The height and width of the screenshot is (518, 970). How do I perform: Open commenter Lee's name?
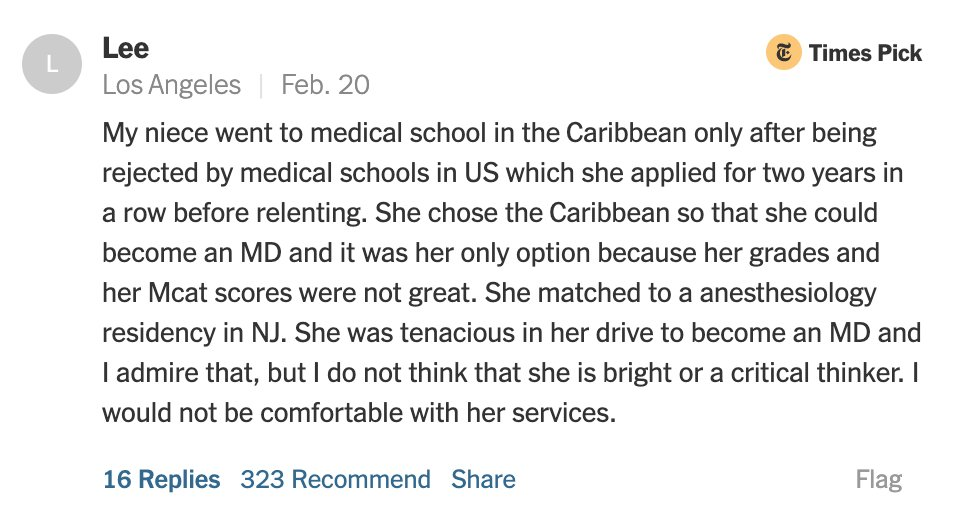pyautogui.click(x=126, y=48)
